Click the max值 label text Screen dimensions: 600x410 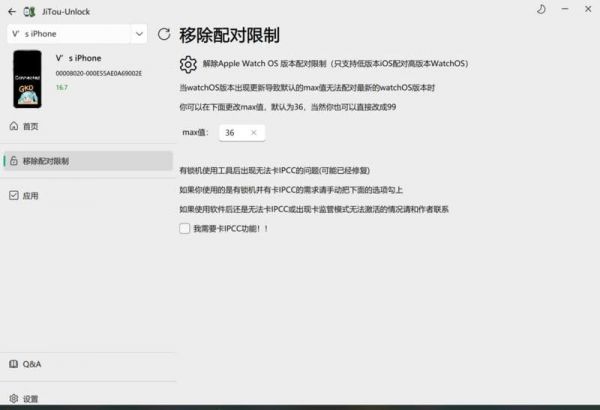(195, 132)
